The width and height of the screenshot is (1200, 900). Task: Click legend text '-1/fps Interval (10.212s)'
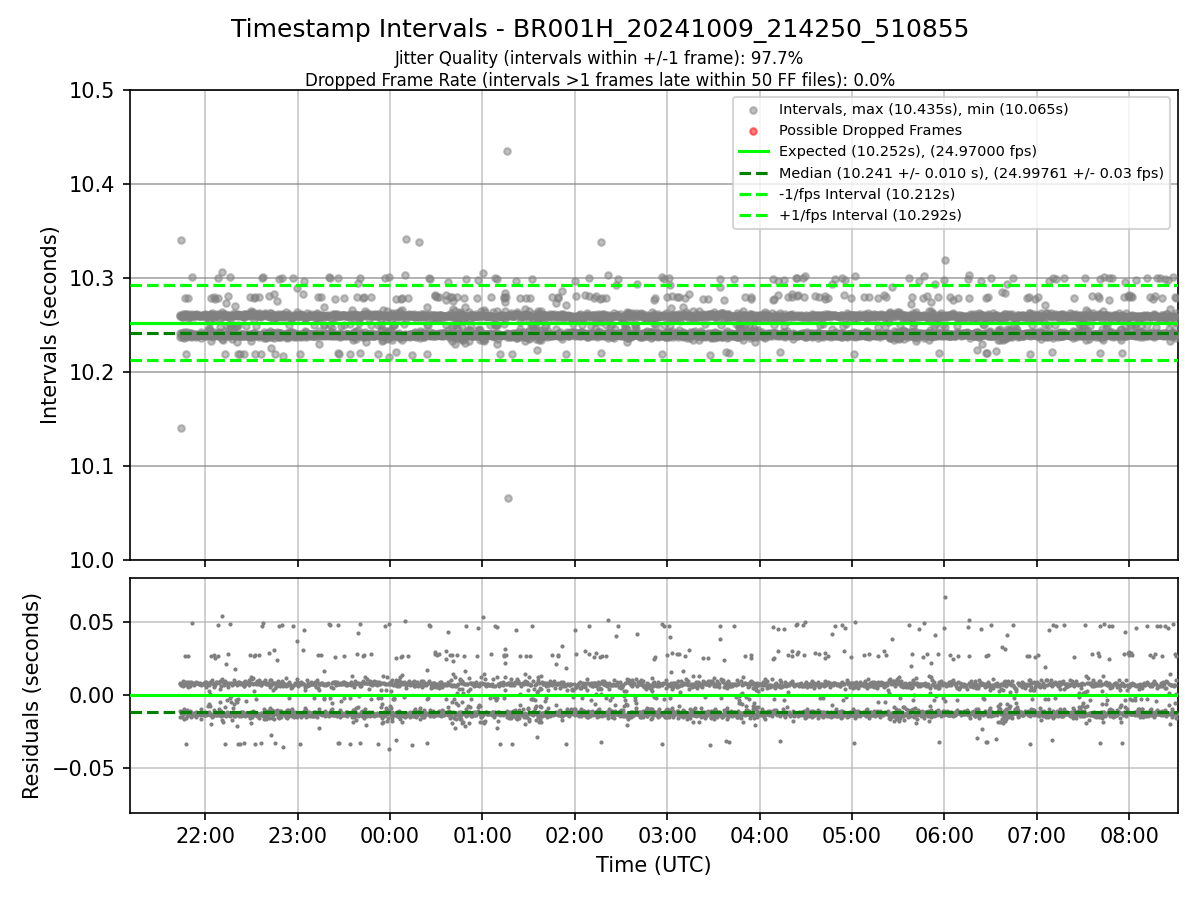click(866, 193)
